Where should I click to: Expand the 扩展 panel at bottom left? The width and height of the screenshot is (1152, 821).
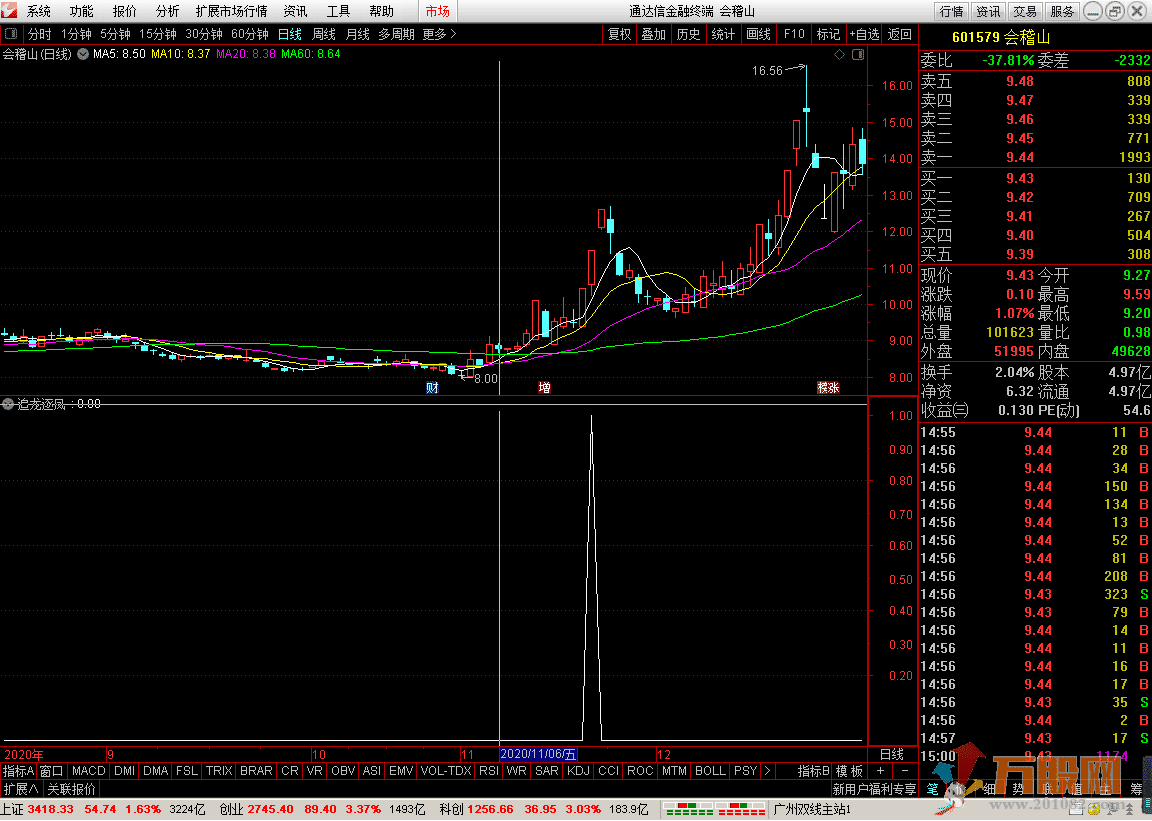20,789
